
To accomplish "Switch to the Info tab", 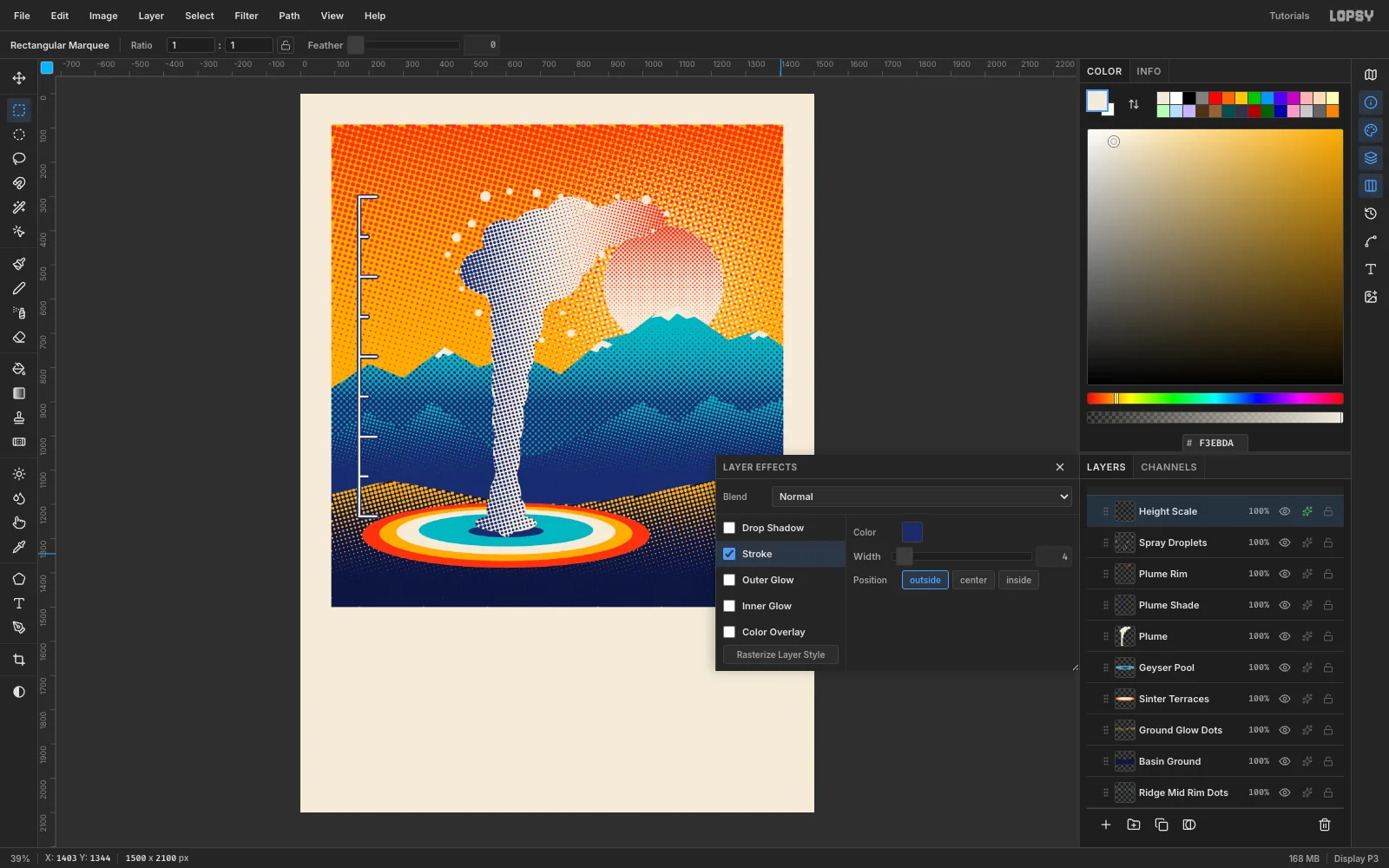I will point(1149,71).
